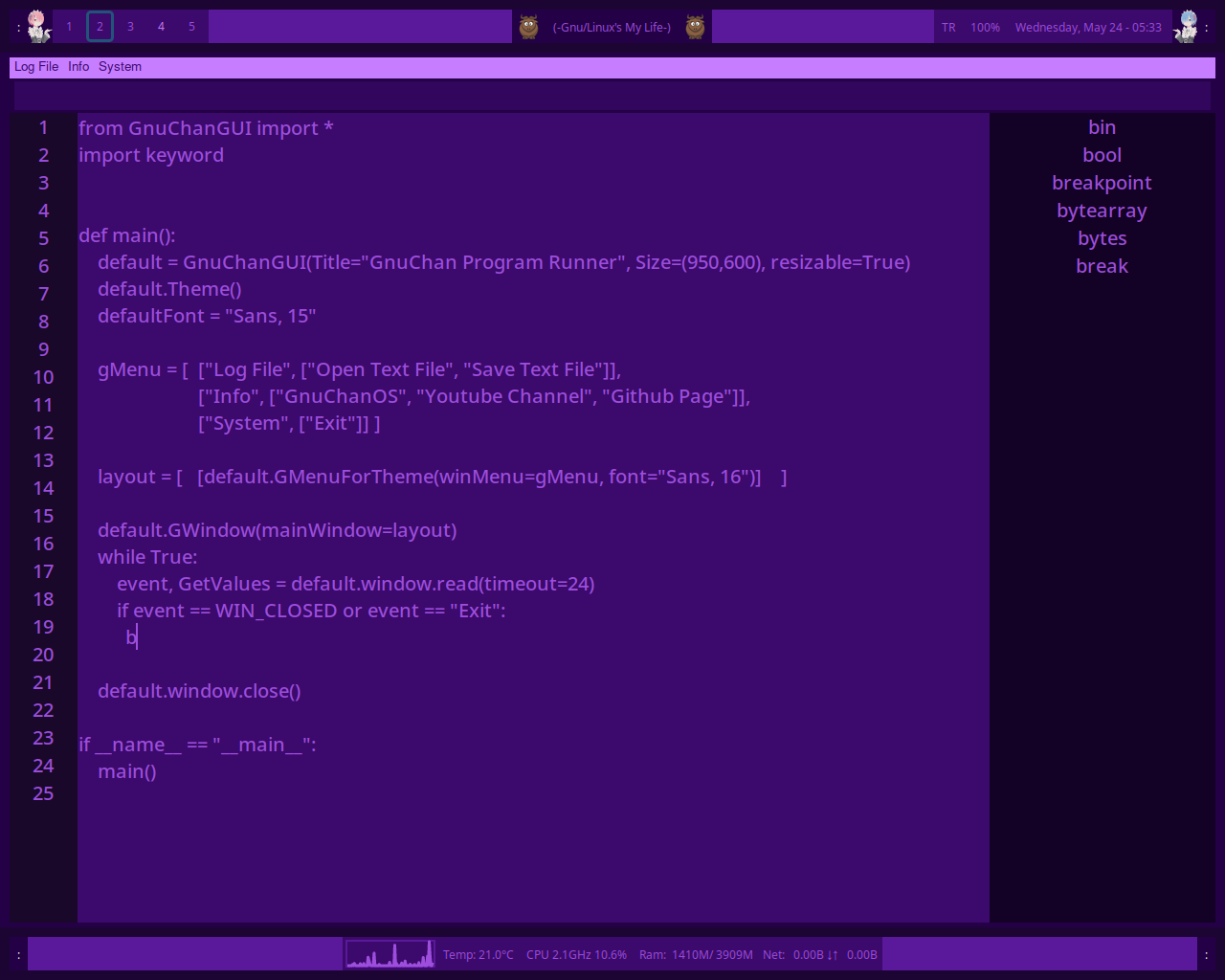Click the Net traffic indicator
The width and height of the screenshot is (1225, 980).
click(818, 954)
